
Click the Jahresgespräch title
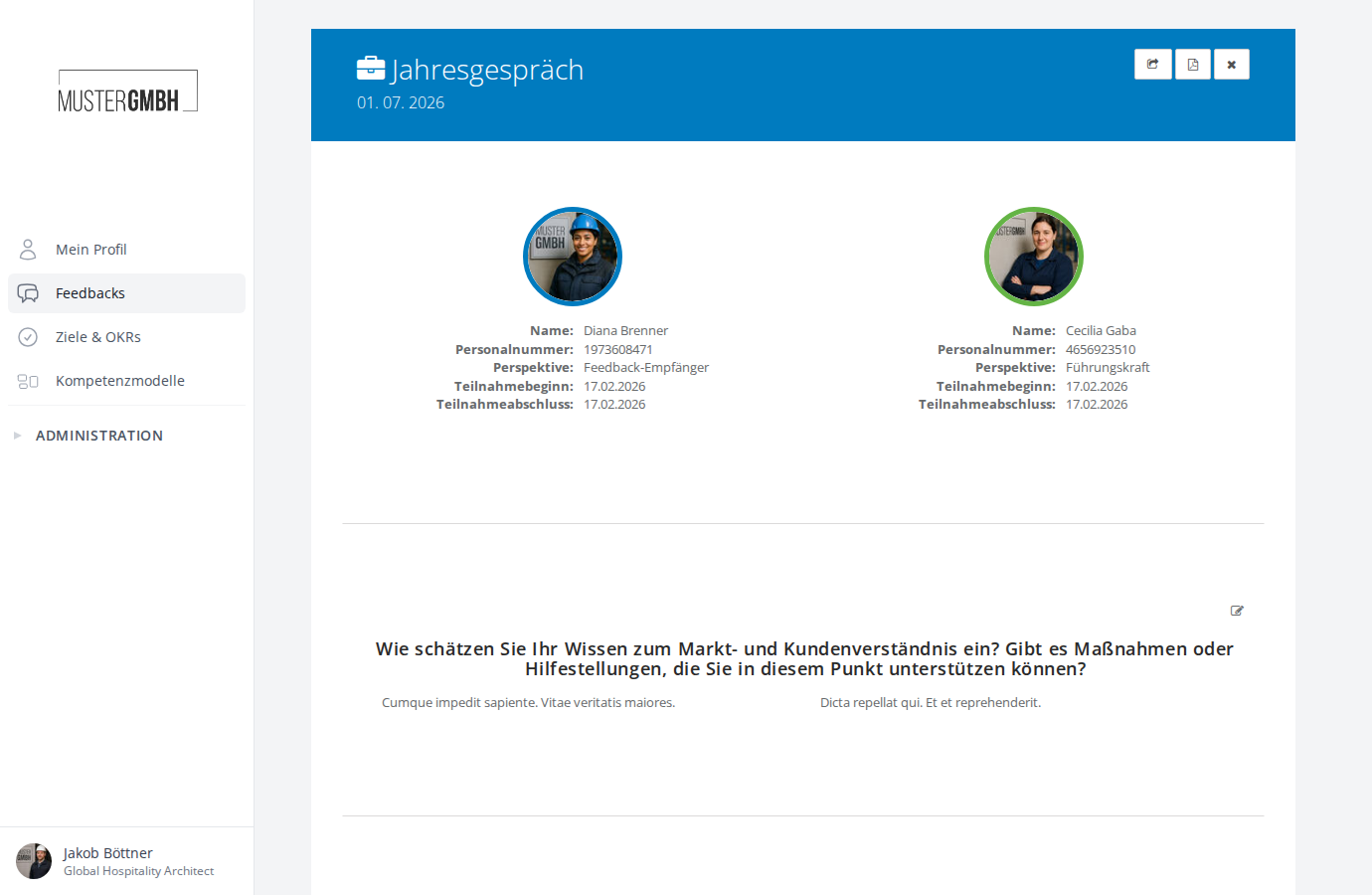tap(487, 70)
